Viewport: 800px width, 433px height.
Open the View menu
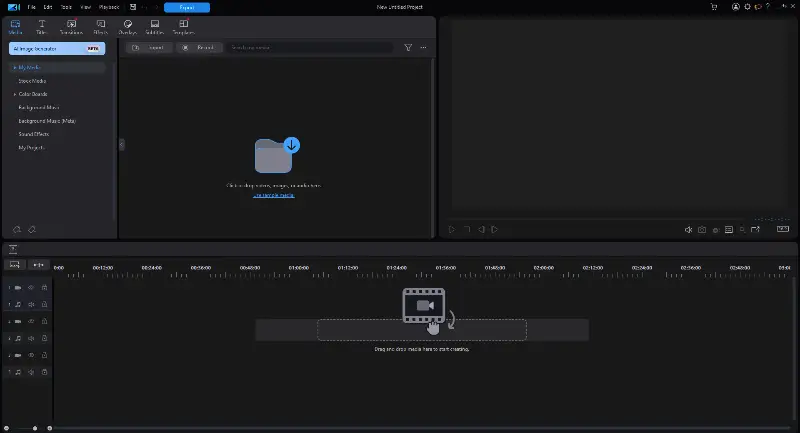click(x=85, y=7)
